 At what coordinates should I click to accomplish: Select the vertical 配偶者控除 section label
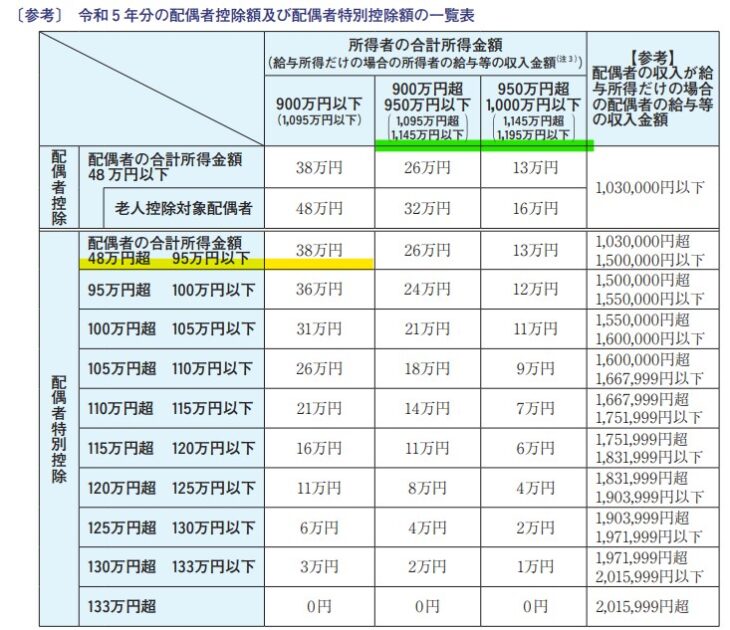tap(59, 187)
